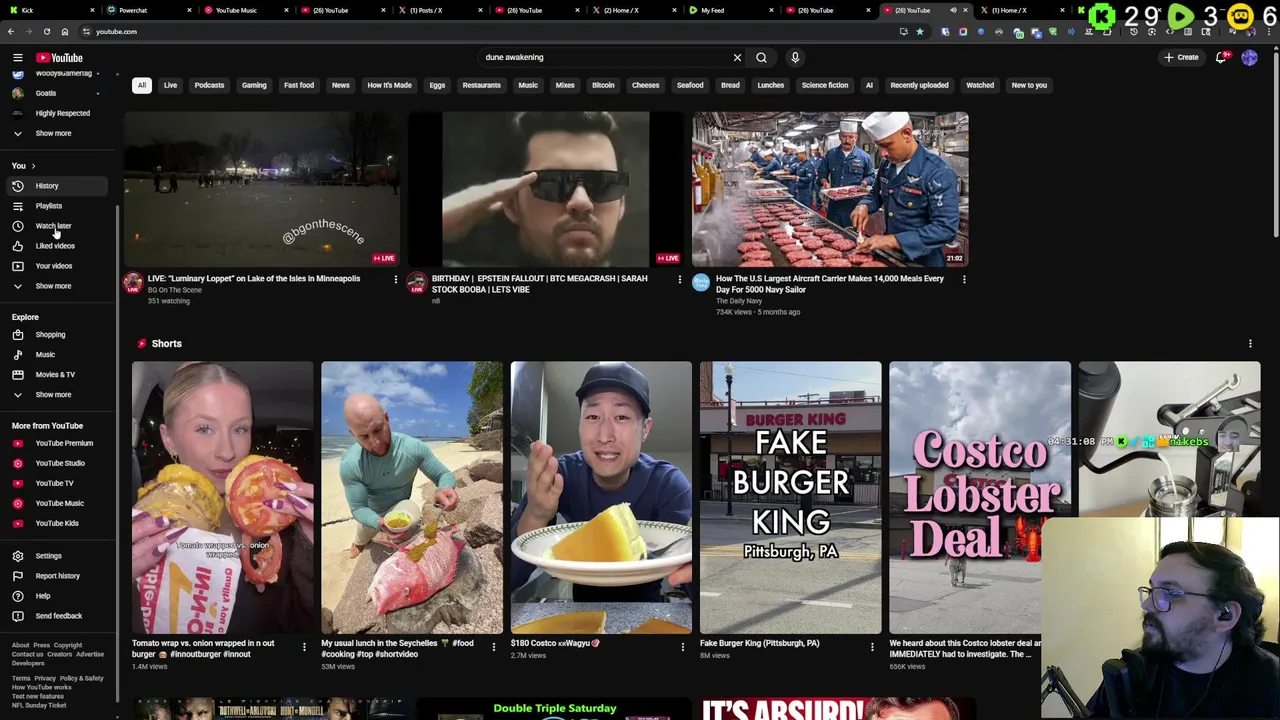Open Liked videos in the sidebar
Image resolution: width=1280 pixels, height=720 pixels.
click(x=58, y=246)
